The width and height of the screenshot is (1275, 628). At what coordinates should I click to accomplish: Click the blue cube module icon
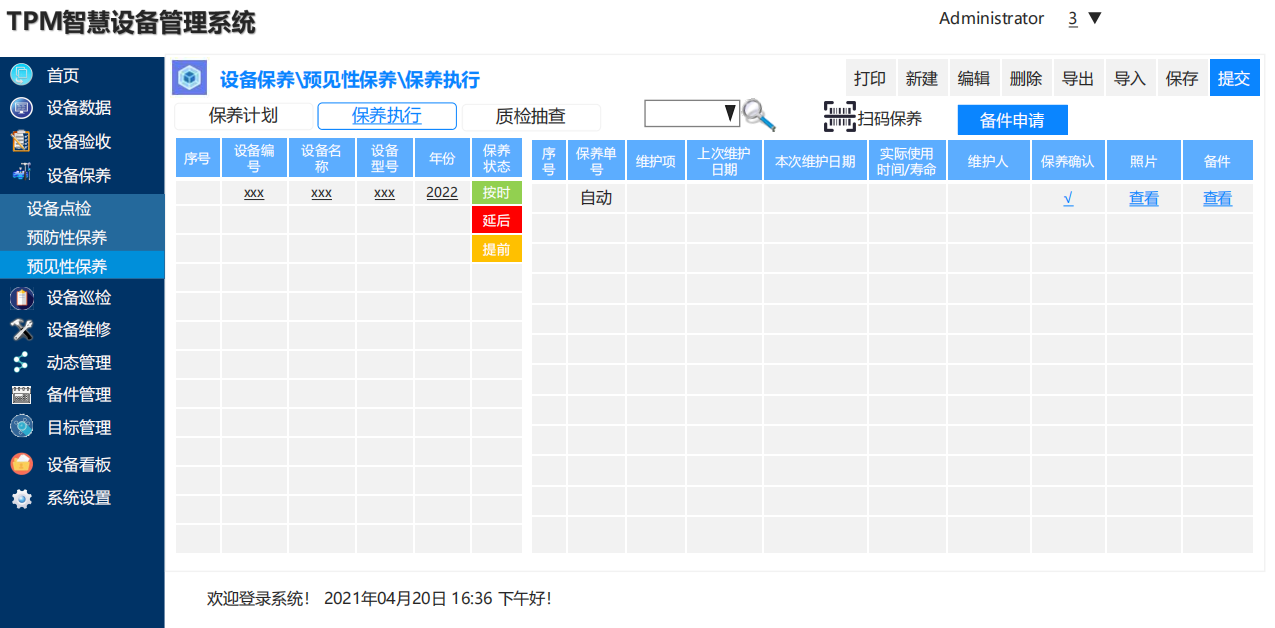[x=189, y=78]
